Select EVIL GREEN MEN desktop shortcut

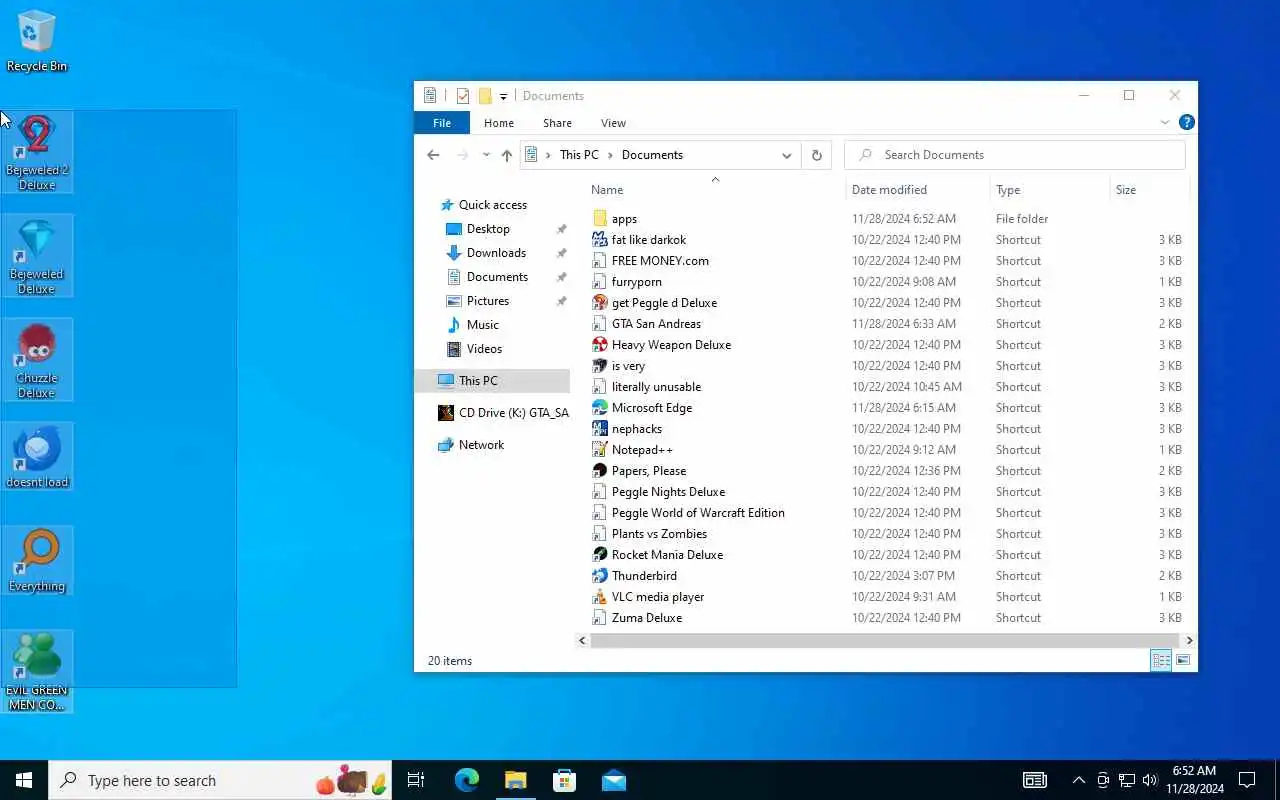(x=37, y=671)
